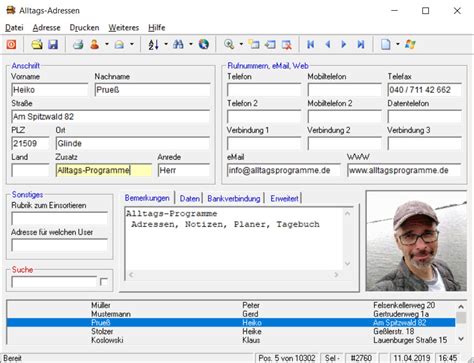474x363 pixels.
Task: Click the globe web icon
Action: pyautogui.click(x=204, y=44)
